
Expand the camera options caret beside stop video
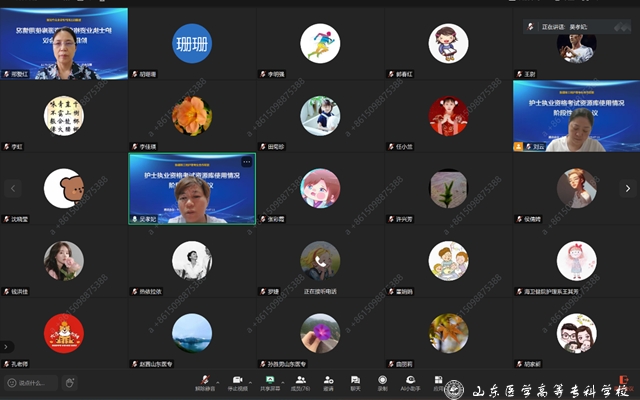click(x=250, y=382)
